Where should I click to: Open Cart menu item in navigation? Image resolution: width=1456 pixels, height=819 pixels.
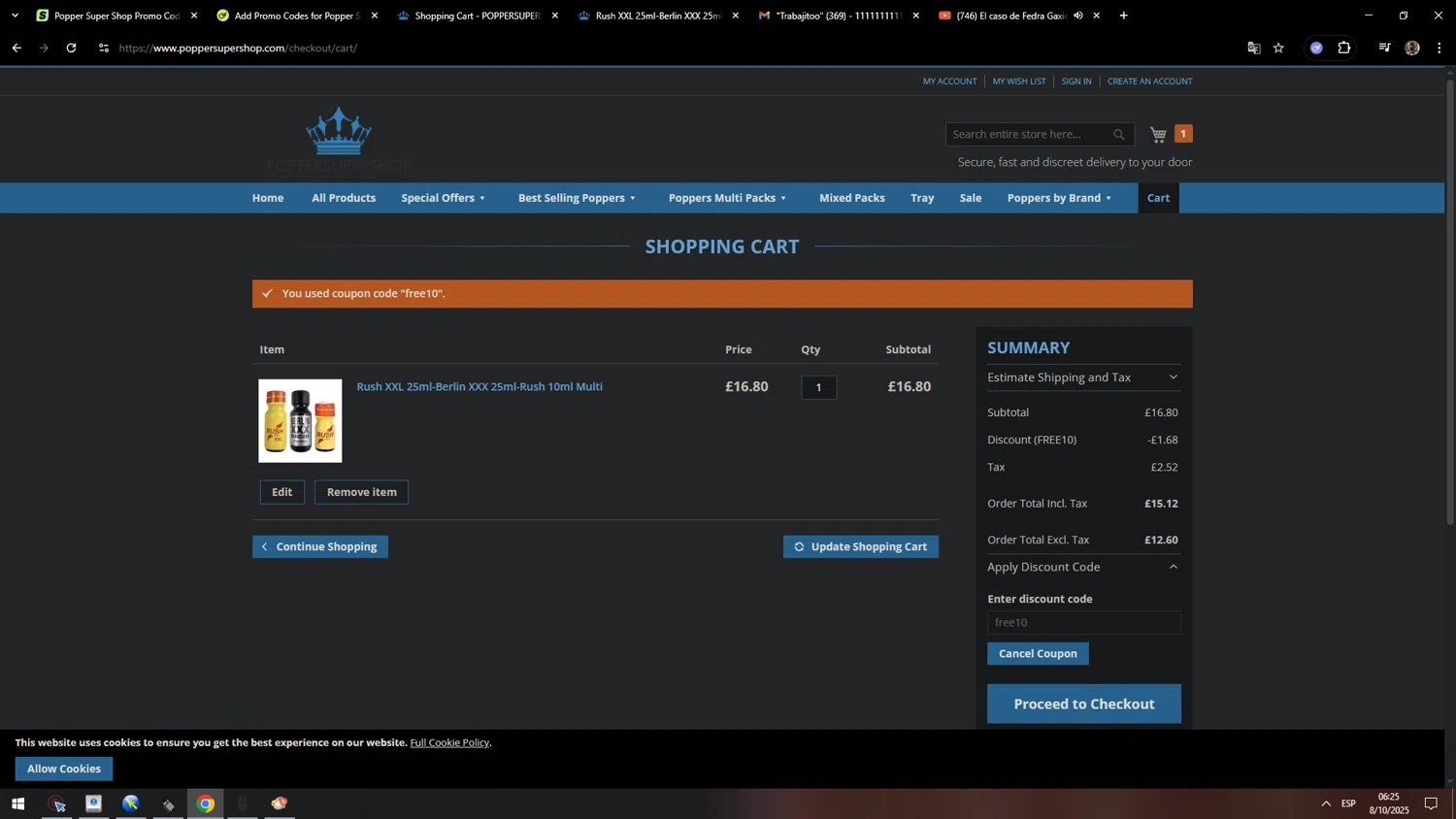click(1159, 198)
